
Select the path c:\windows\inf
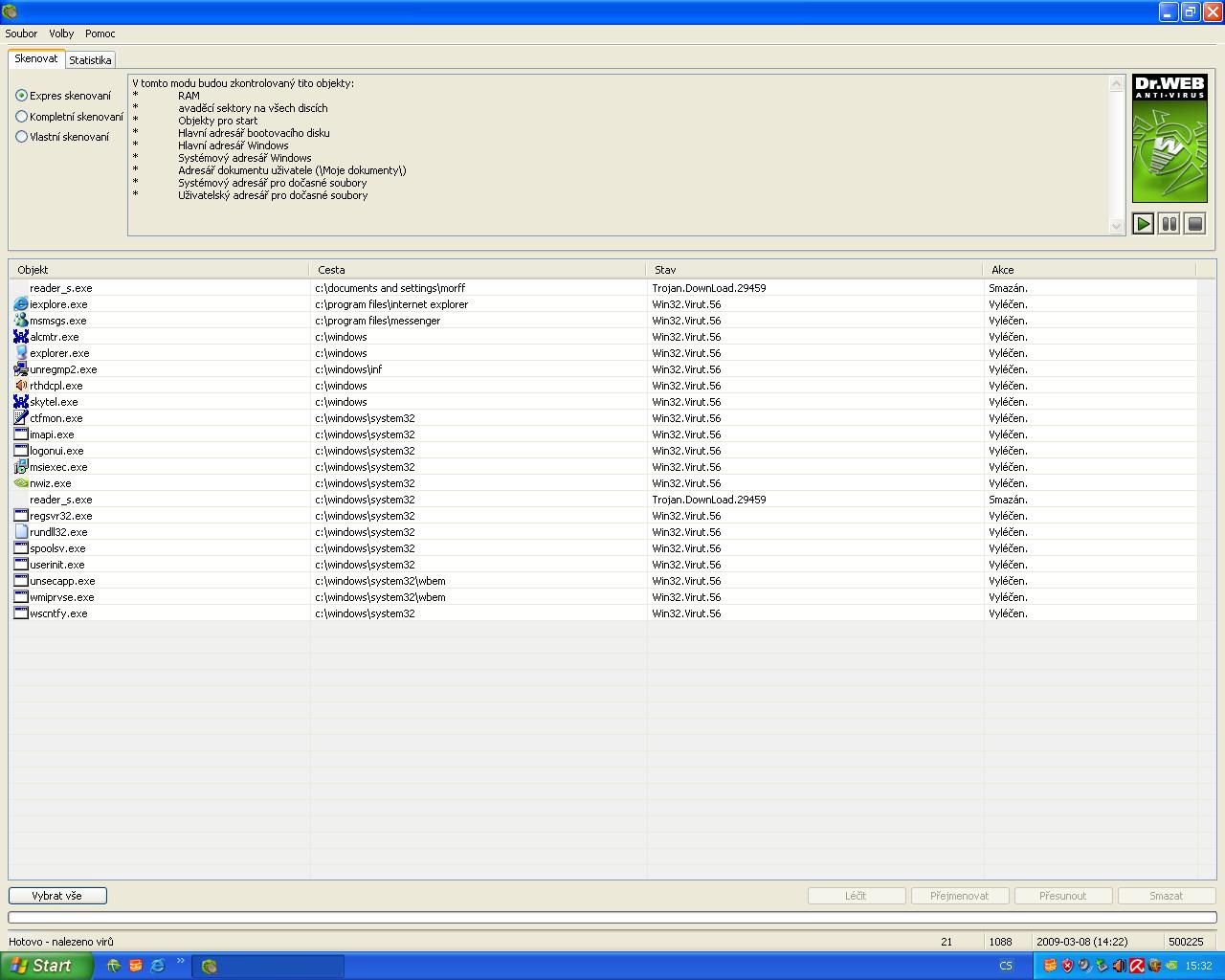(x=349, y=369)
